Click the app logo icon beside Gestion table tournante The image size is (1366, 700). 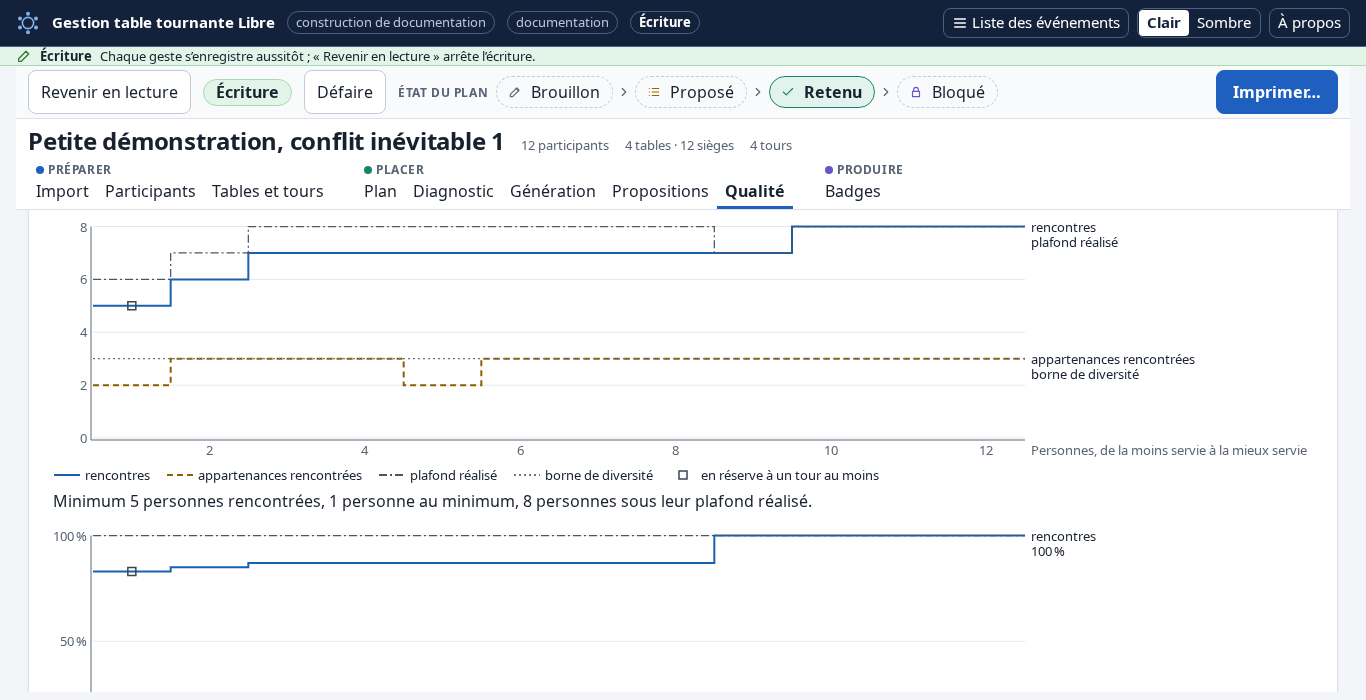28,23
